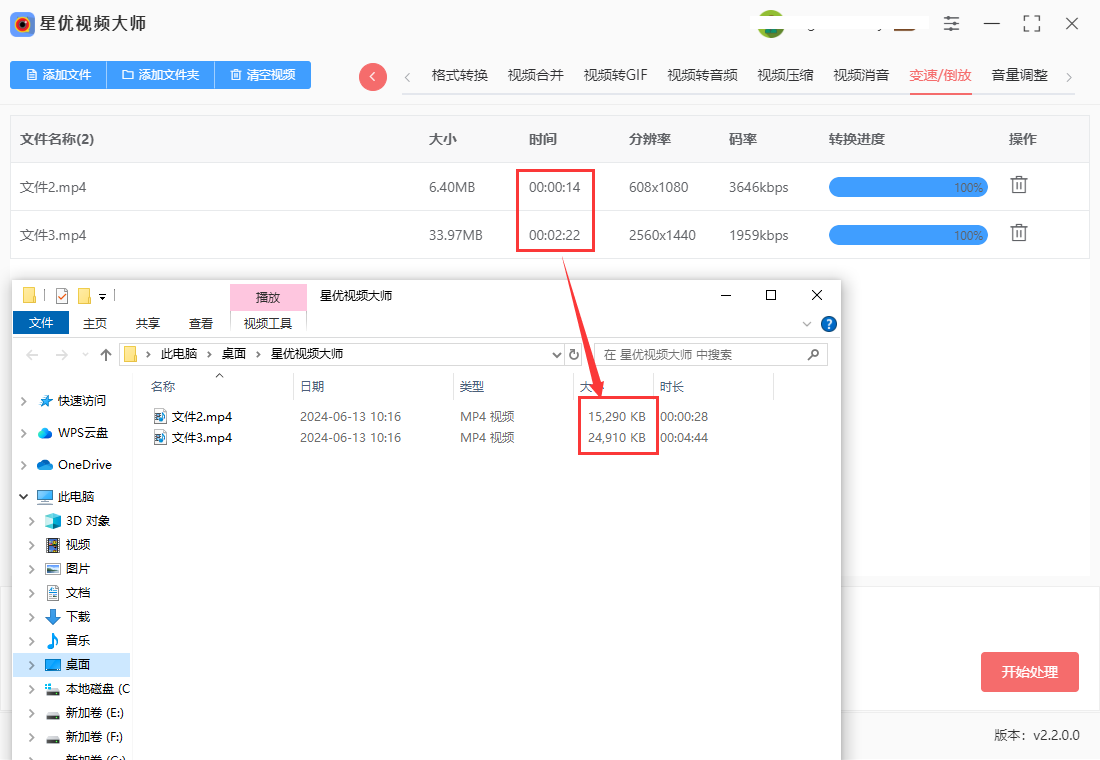Click the 快速访问 star icon
The image size is (1100, 760).
pyautogui.click(x=46, y=401)
